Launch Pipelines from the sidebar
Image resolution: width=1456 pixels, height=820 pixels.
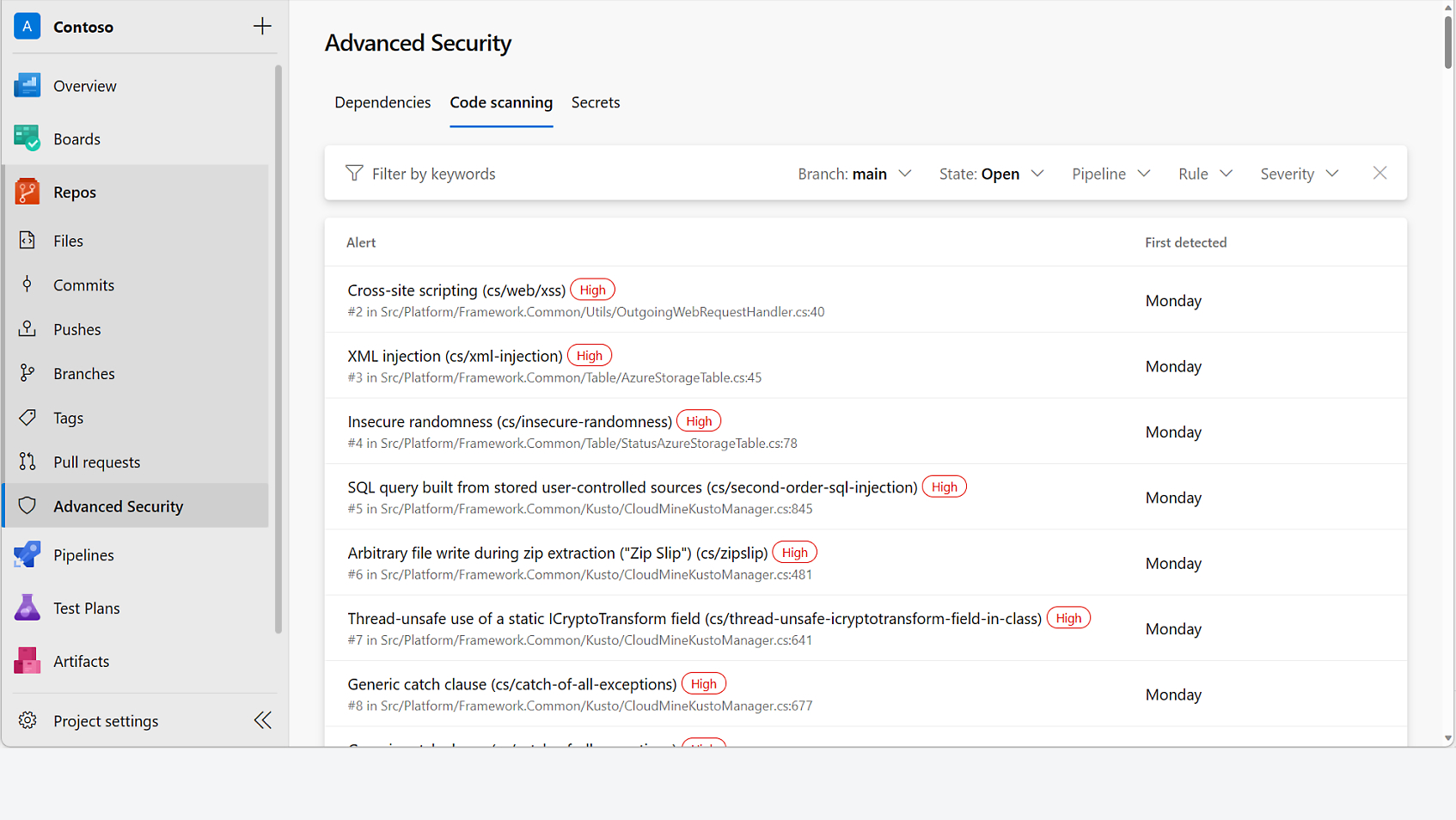[x=83, y=554]
